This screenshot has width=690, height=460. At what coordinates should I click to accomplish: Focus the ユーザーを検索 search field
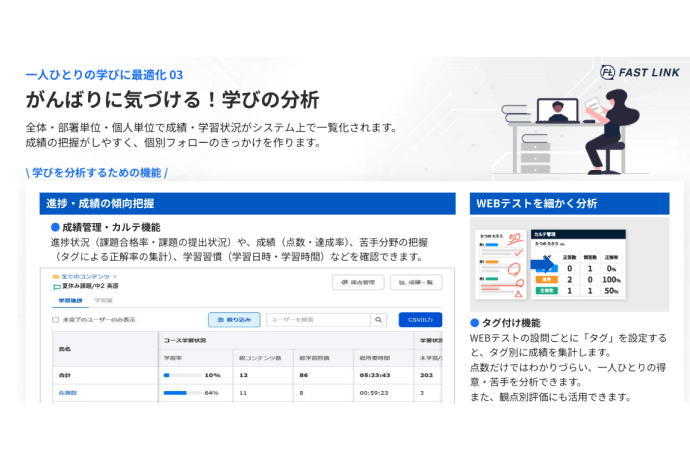tap(318, 320)
